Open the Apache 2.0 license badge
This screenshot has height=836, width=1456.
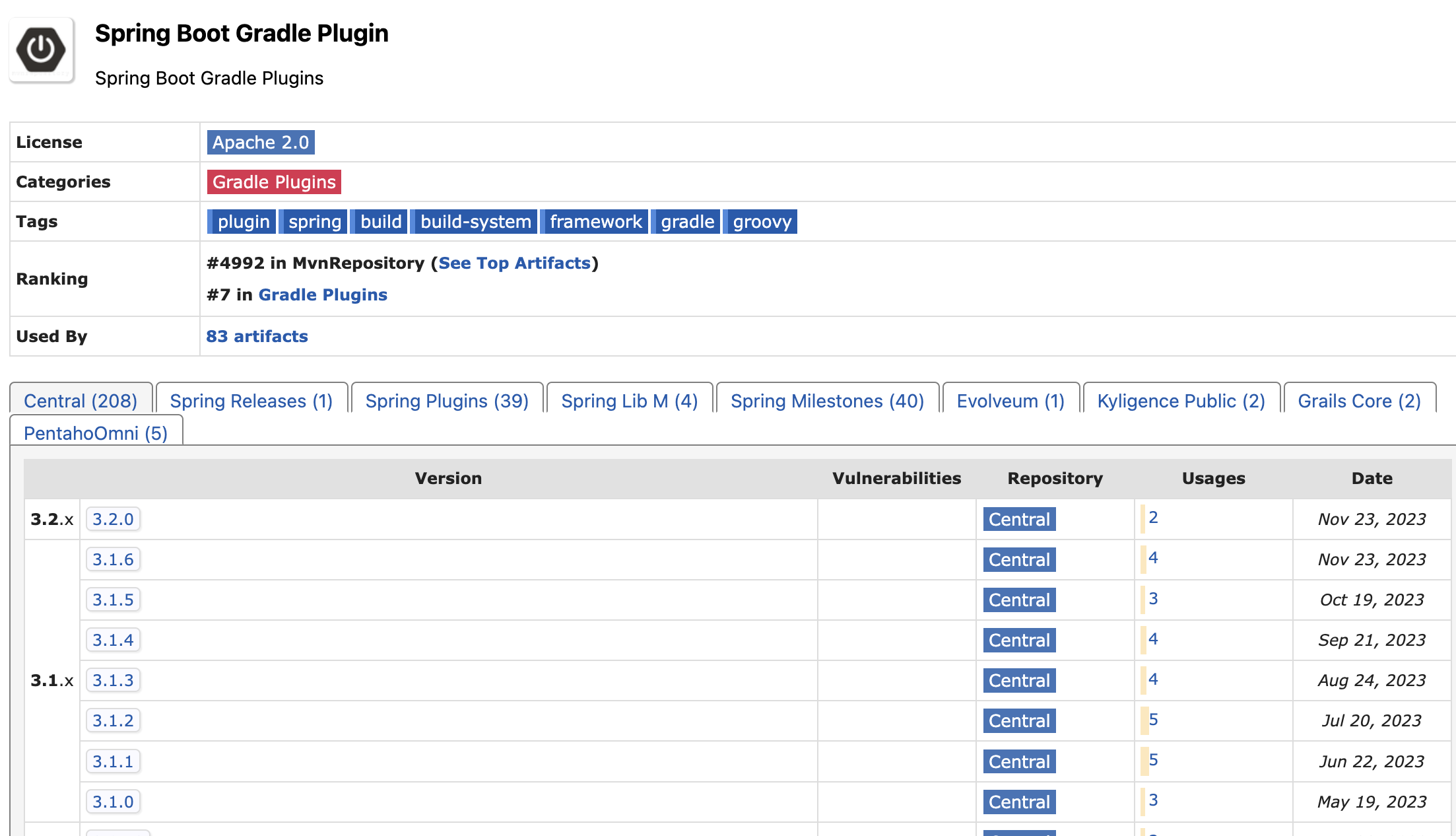click(260, 143)
